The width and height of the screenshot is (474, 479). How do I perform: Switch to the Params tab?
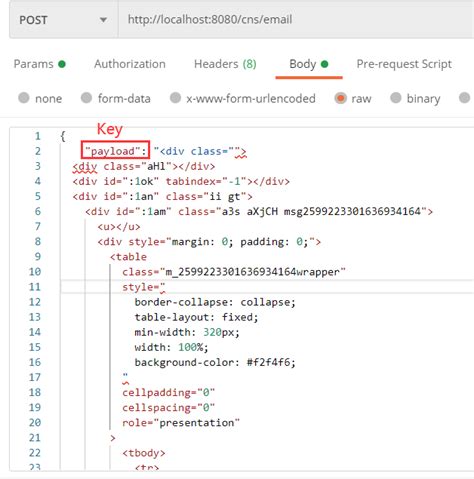(40, 64)
